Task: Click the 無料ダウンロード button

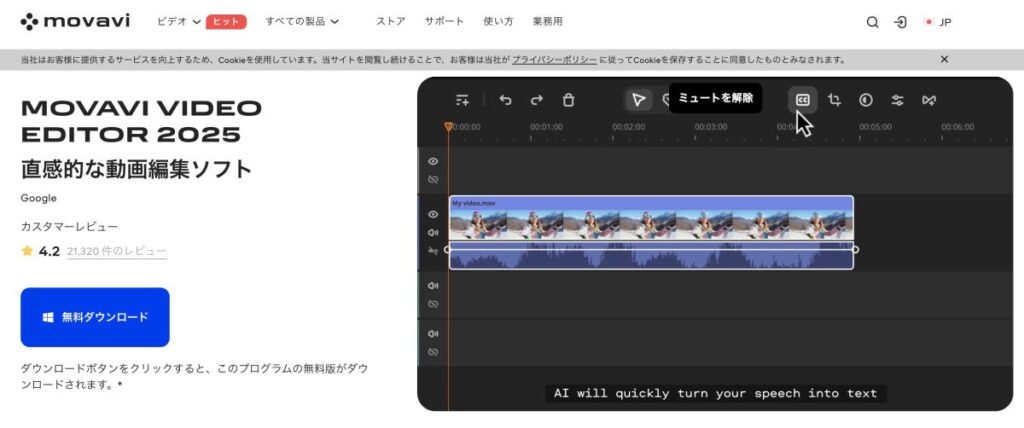Action: coord(95,317)
